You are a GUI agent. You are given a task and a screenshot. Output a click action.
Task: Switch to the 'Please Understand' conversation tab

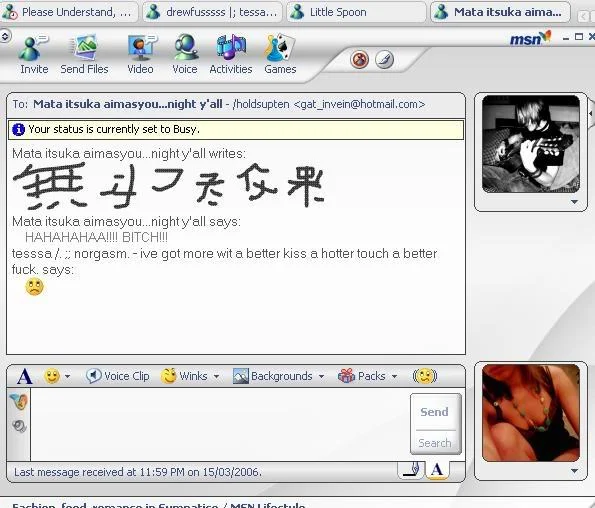click(x=69, y=12)
